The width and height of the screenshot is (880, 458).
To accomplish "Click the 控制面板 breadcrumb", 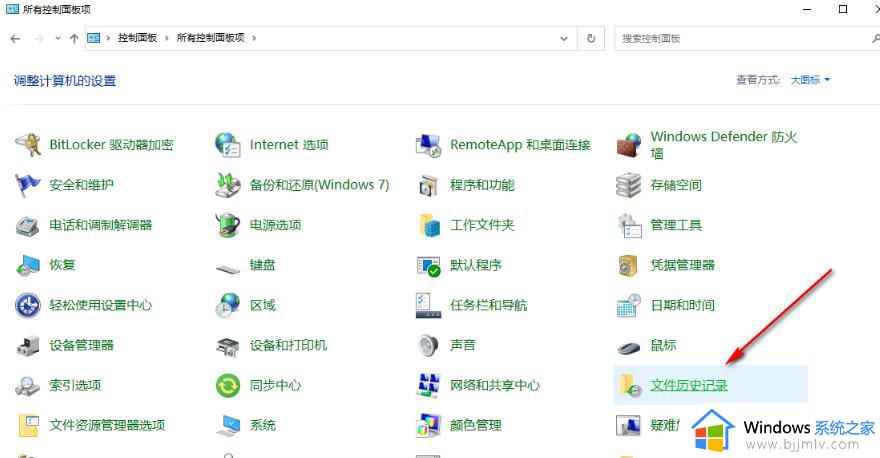I will coord(138,38).
